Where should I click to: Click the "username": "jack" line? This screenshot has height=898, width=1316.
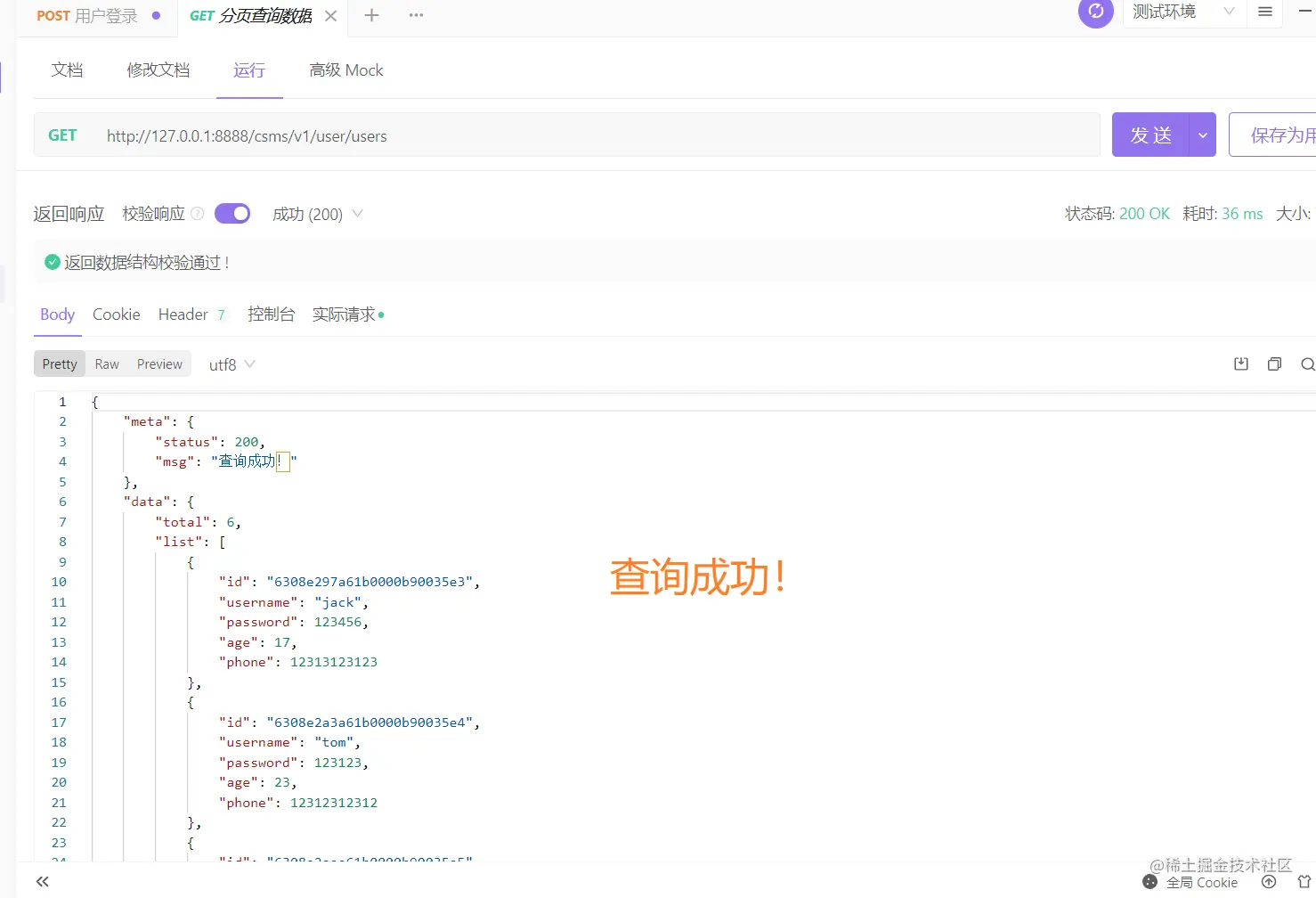click(294, 602)
